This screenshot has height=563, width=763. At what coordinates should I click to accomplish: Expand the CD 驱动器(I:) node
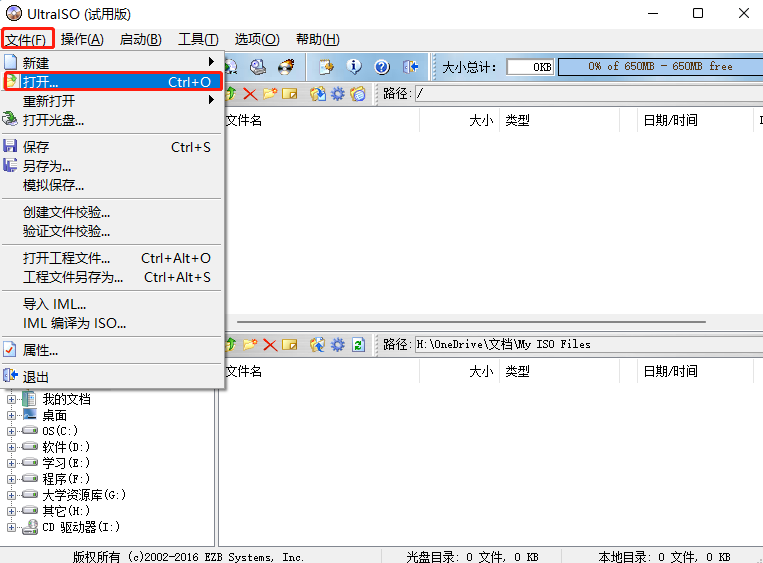pyautogui.click(x=11, y=527)
